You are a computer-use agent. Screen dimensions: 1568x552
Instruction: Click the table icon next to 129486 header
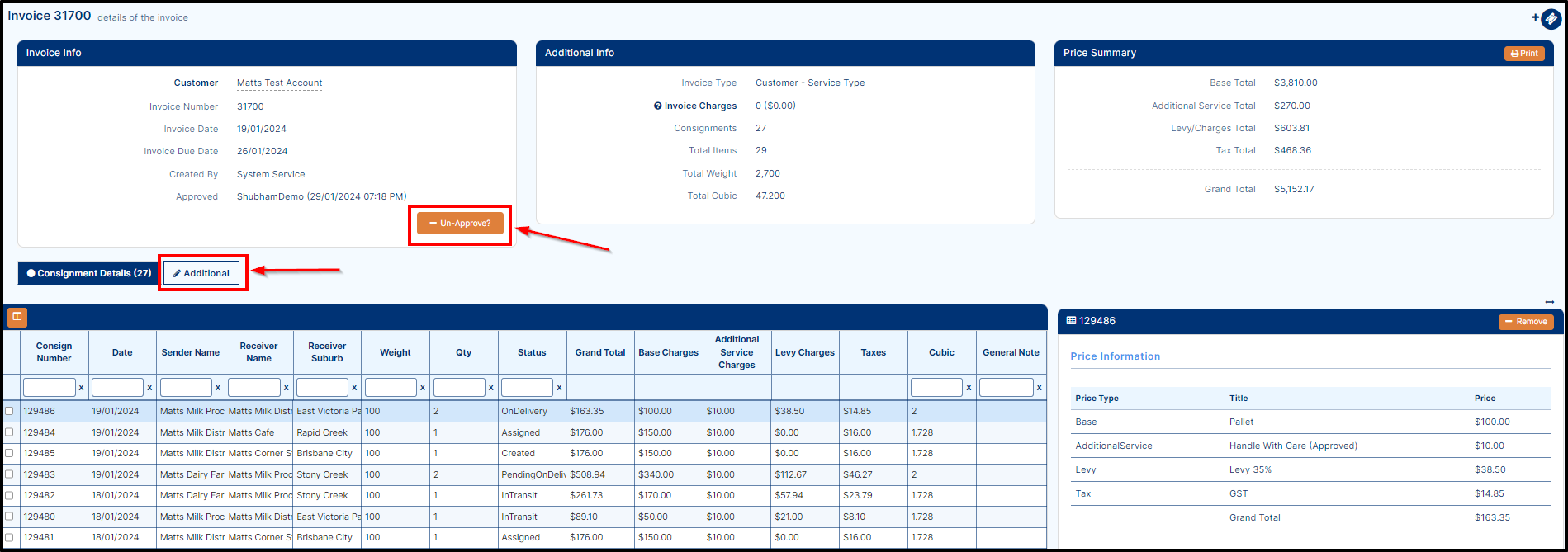tap(1071, 321)
